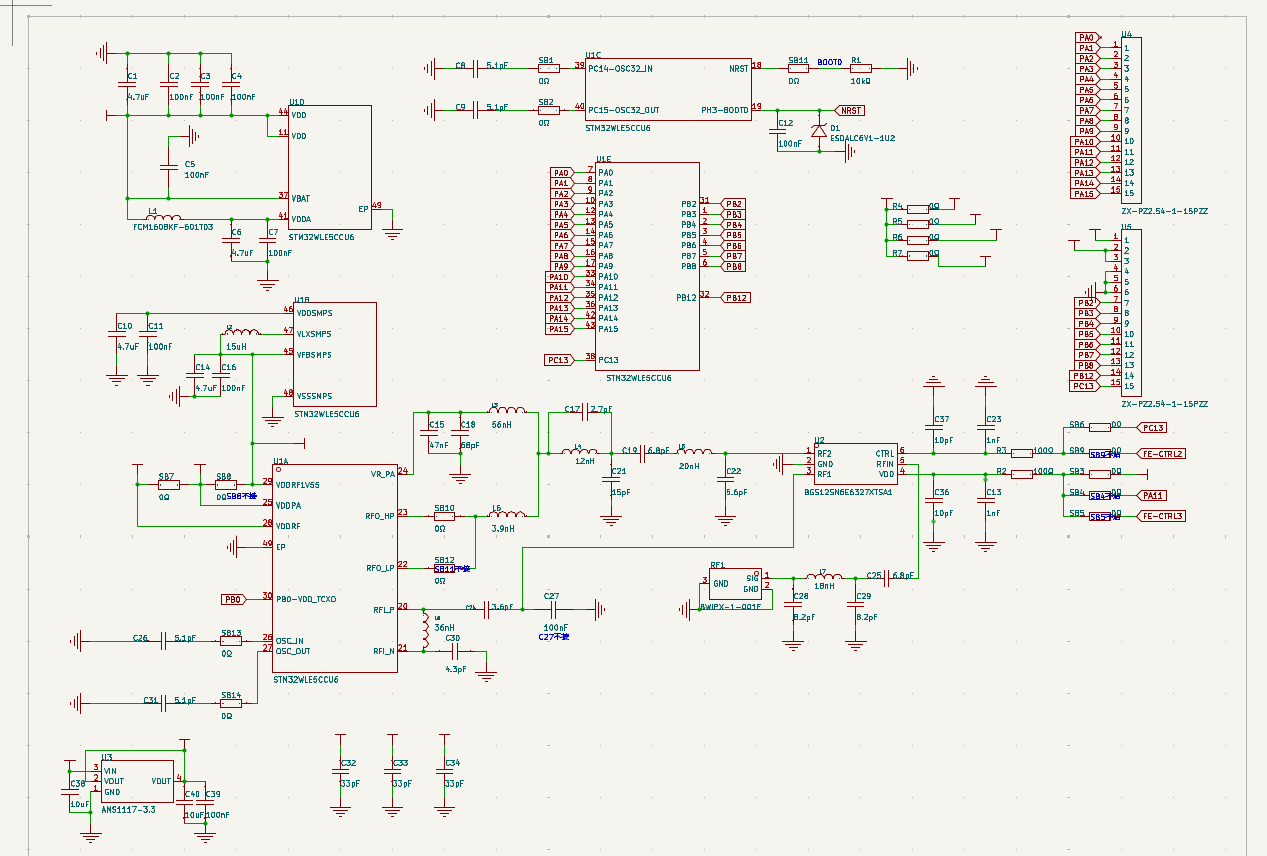Click the L1 ferrite bead inductor symbol
This screenshot has height=856, width=1267.
click(165, 218)
